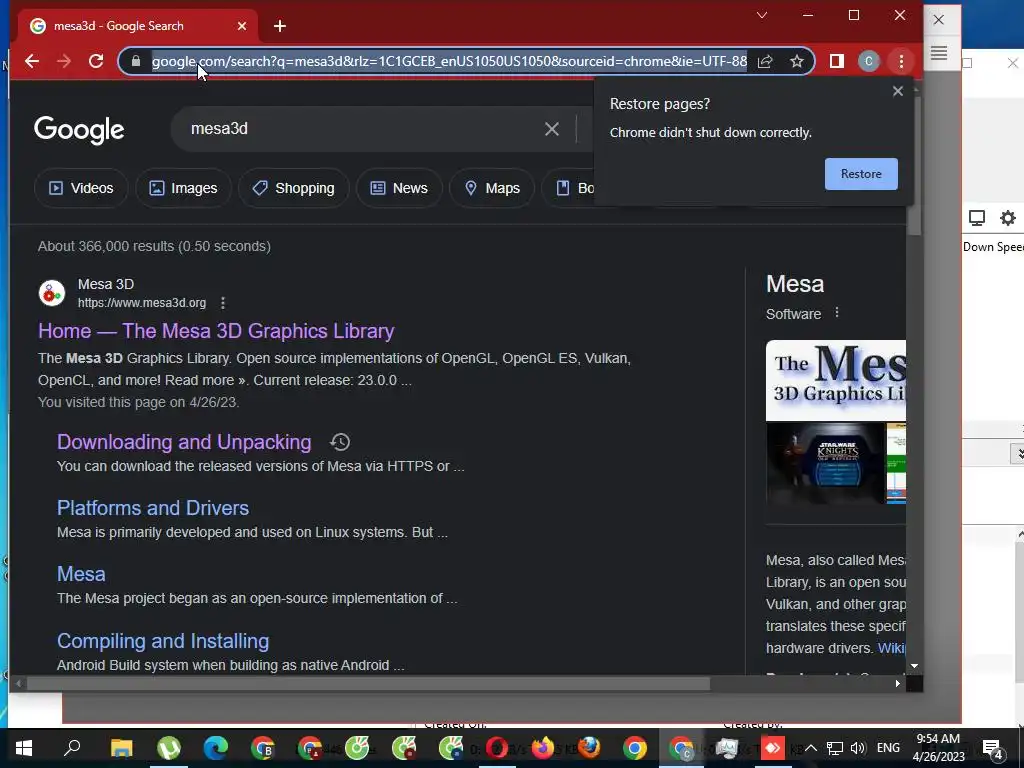Open the Mesa sitelink
1024x768 pixels.
coord(81,574)
